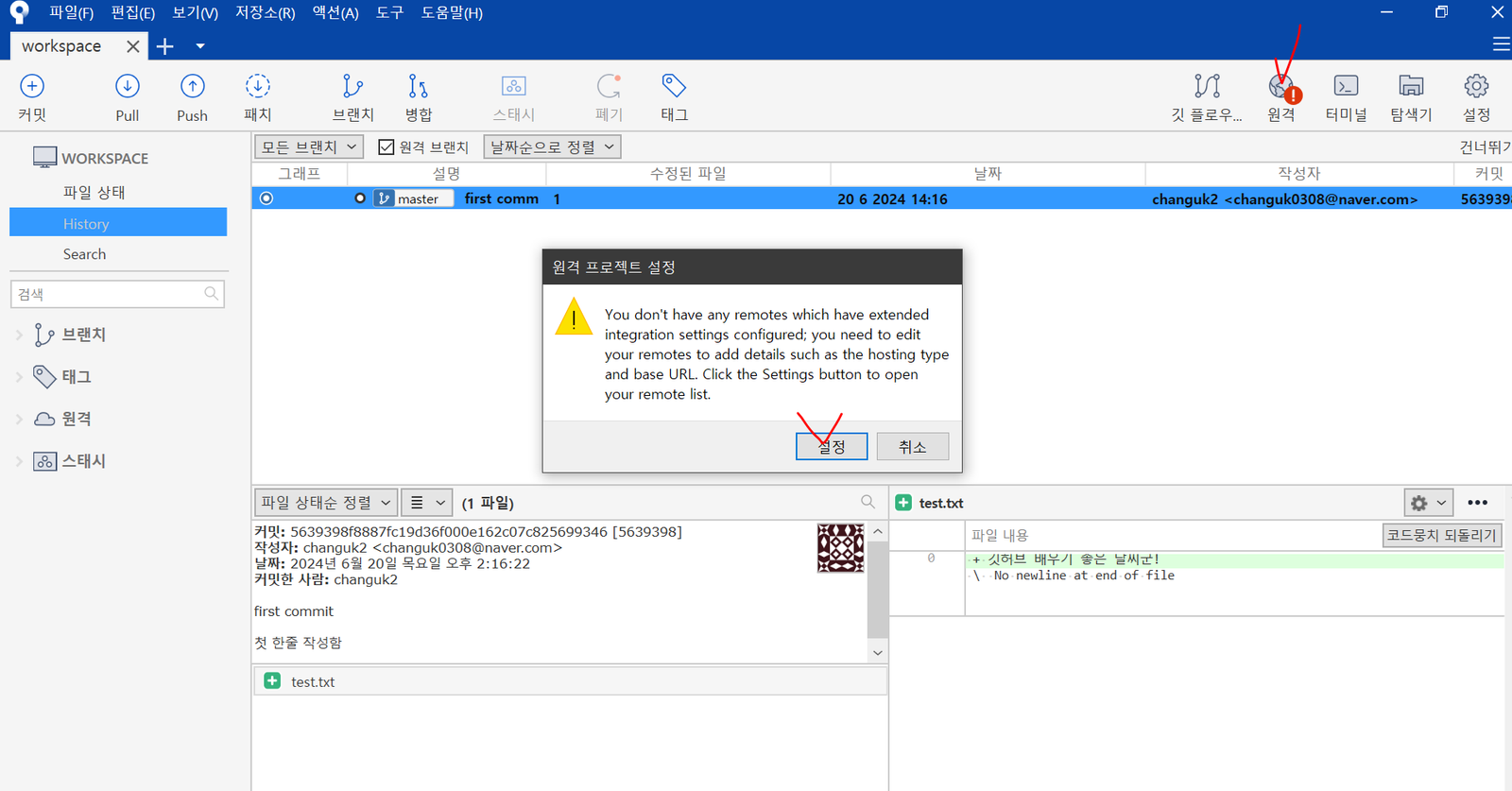This screenshot has height=791, width=1512.
Task: Open the Sort by date (날짜순으로 정렬) dropdown
Action: [553, 147]
